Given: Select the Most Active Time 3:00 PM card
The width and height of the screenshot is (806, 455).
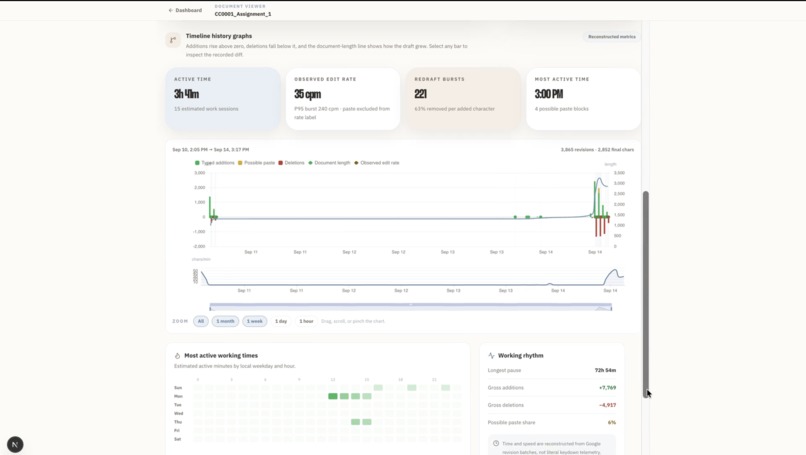Looking at the screenshot, I should coord(583,99).
